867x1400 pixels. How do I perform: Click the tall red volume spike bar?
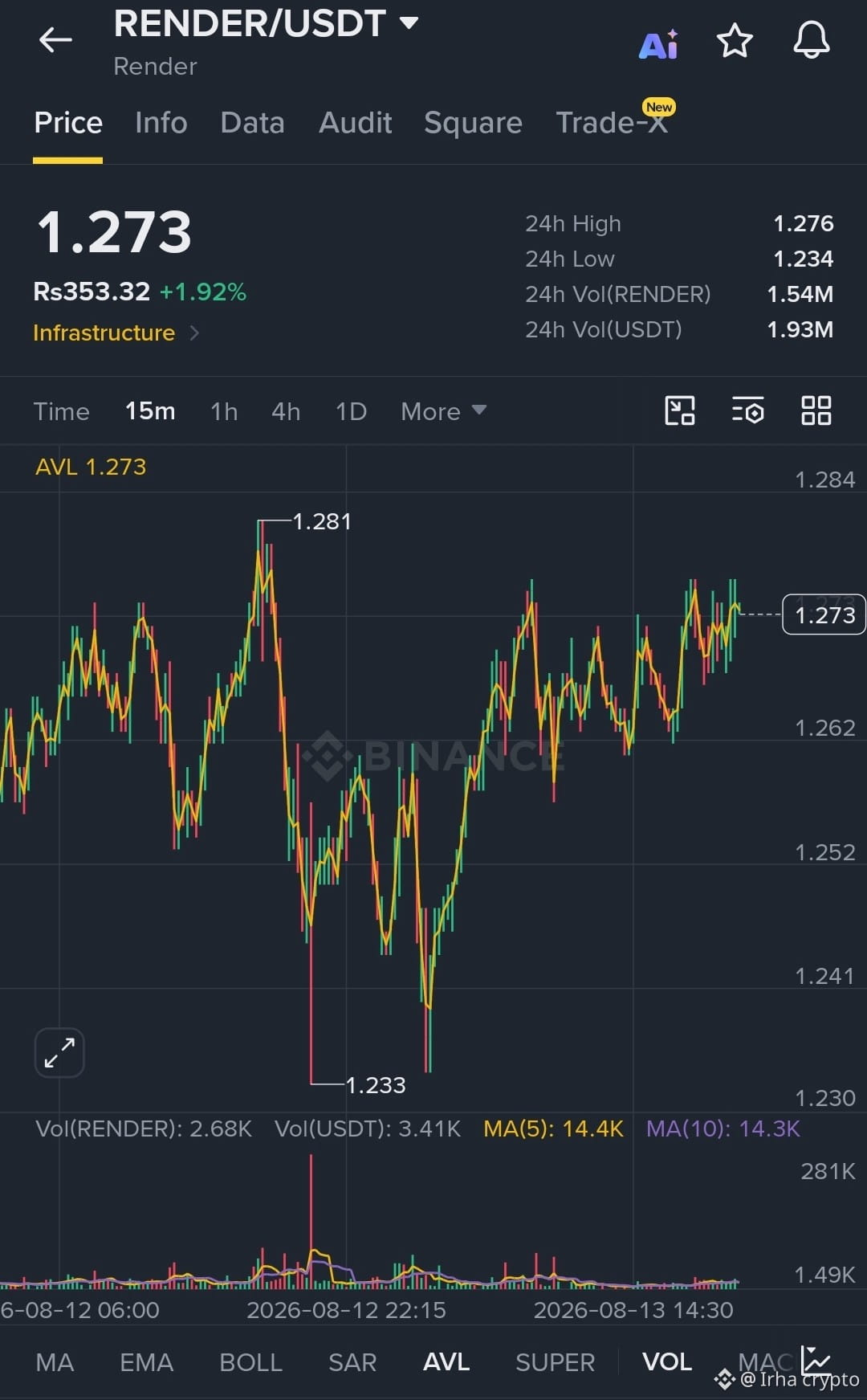[311, 1221]
